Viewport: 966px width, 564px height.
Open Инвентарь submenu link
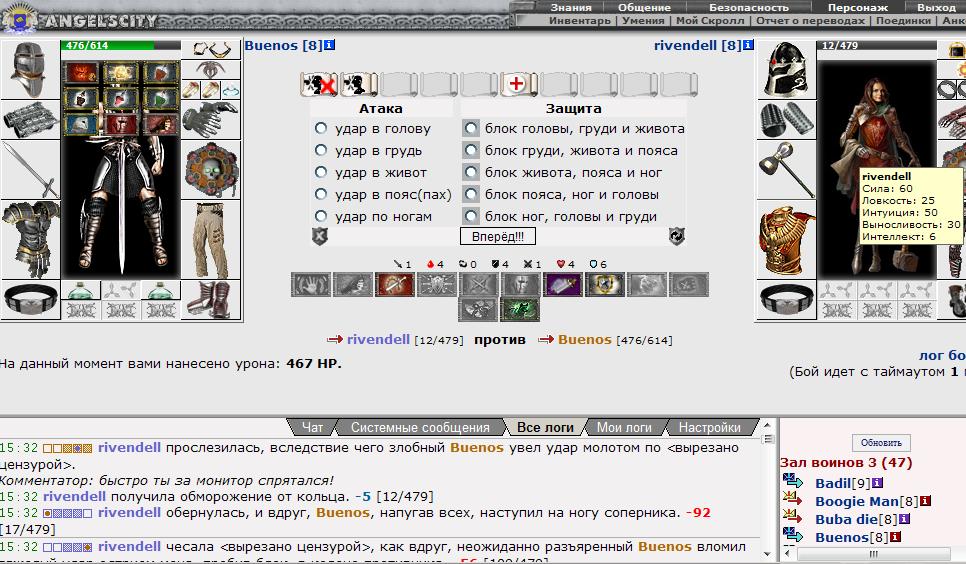pos(580,20)
